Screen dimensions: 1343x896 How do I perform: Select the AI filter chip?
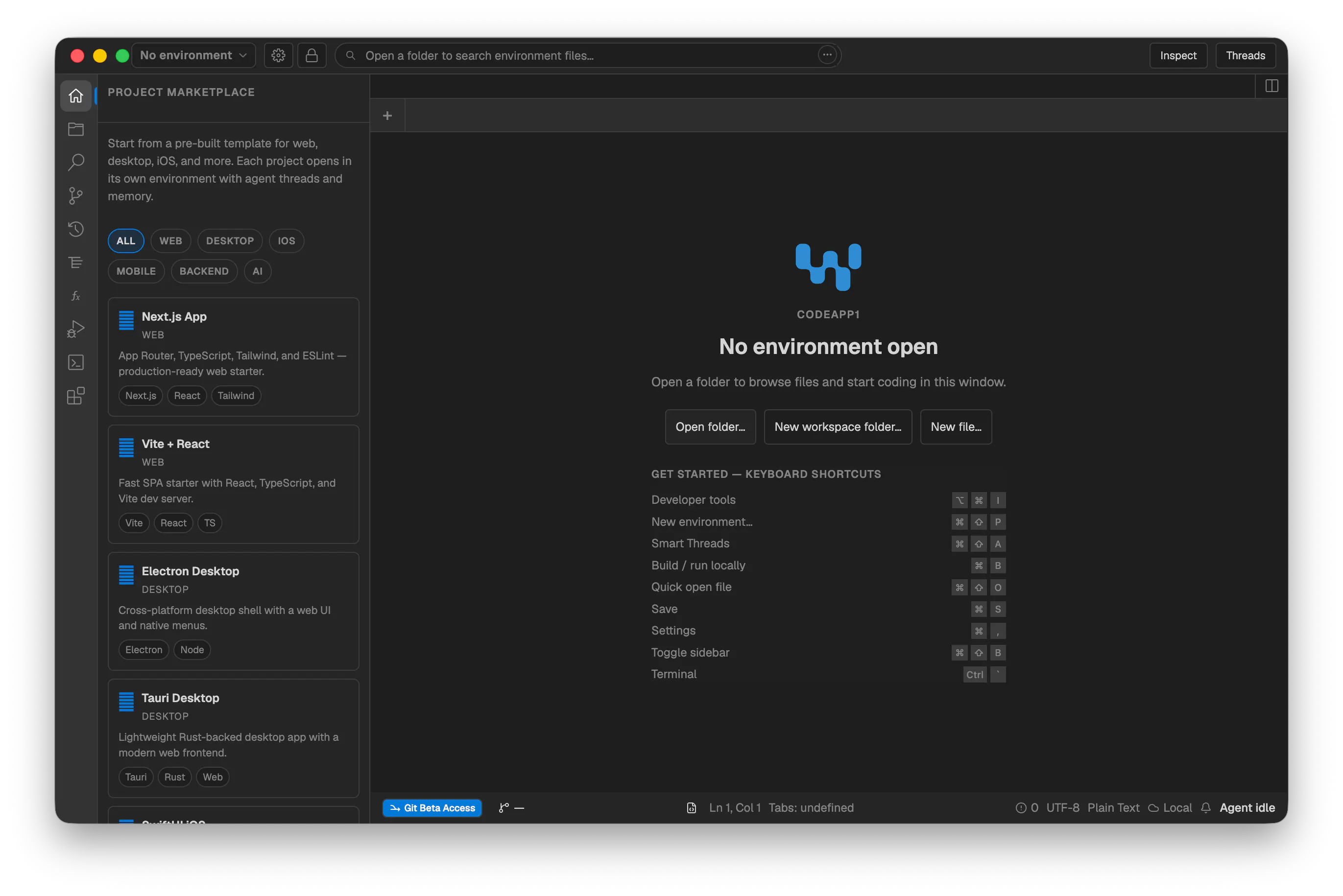tap(258, 271)
